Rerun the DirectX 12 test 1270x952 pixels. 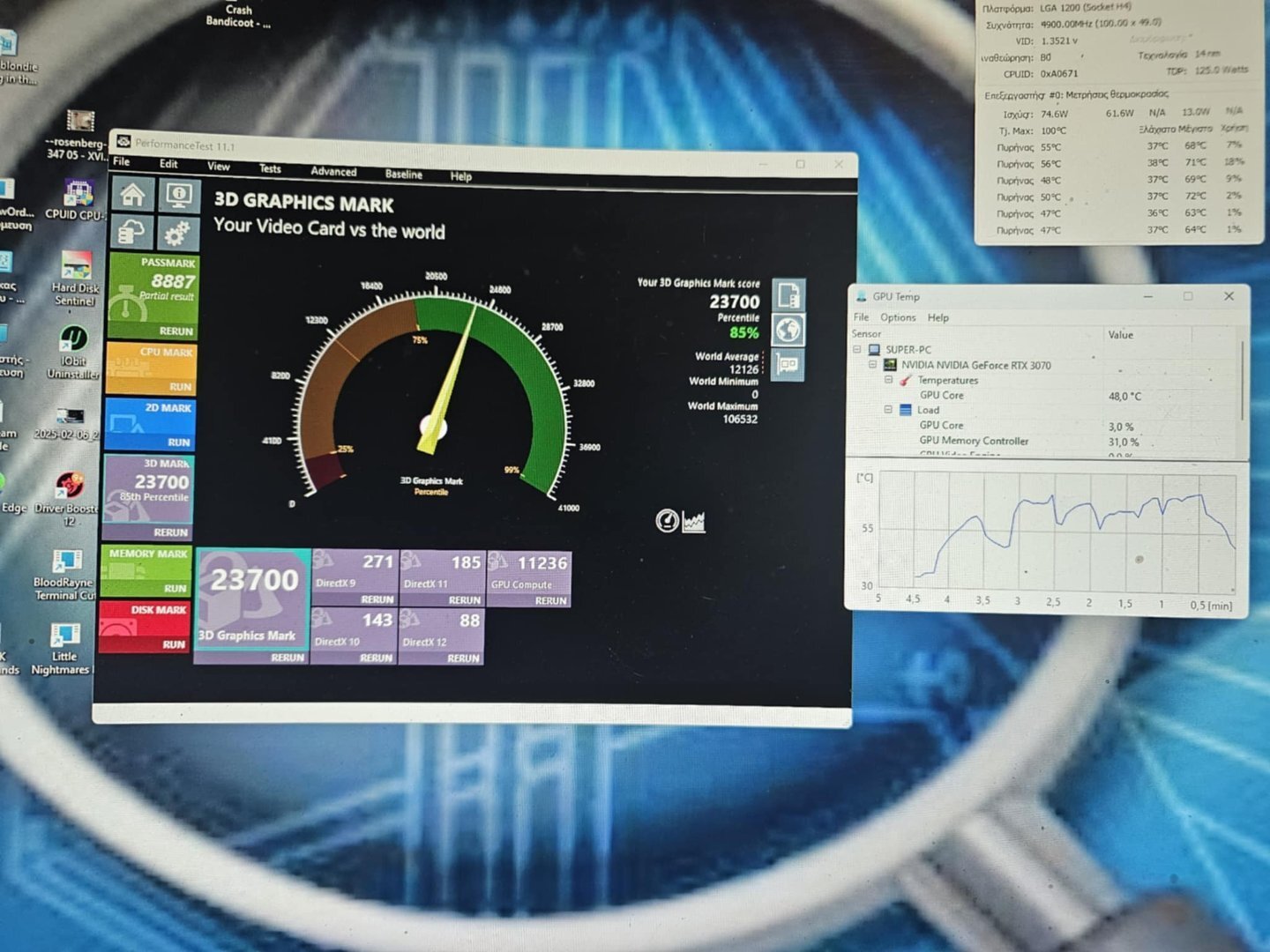tap(464, 658)
